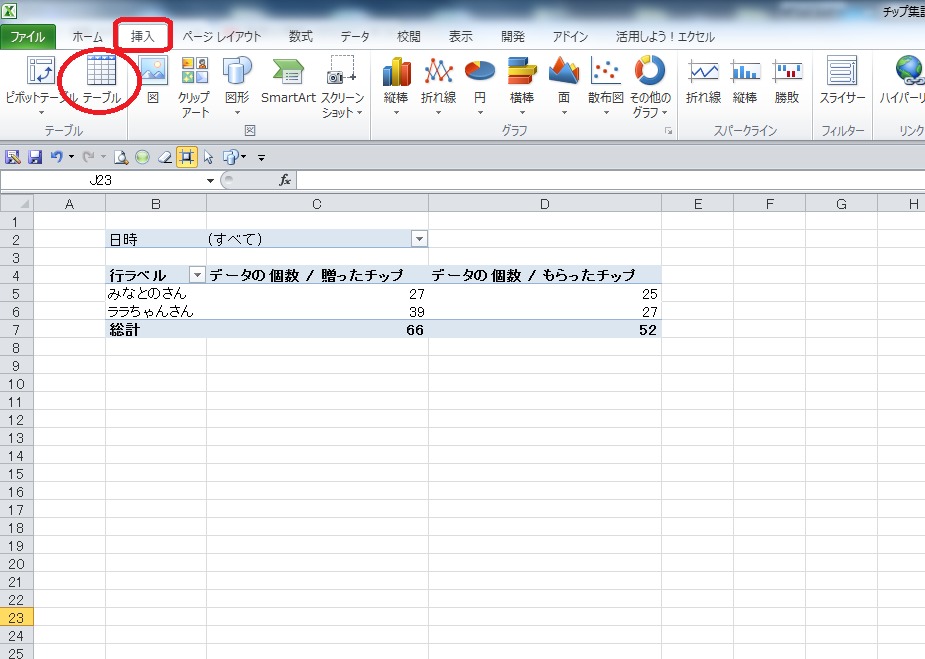Screen dimensions: 925x659
Task: Add a slicer (スライサー)
Action: (x=842, y=80)
